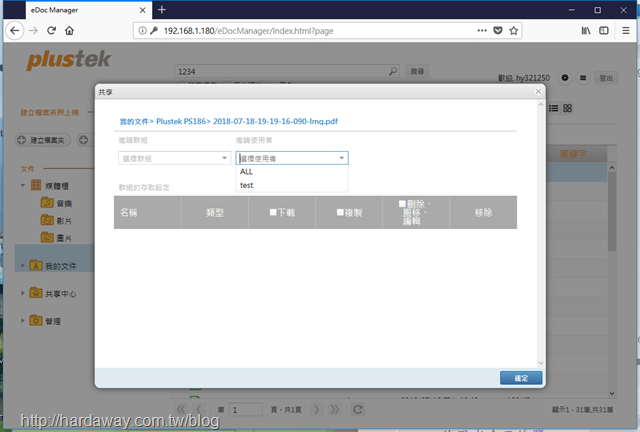Go to first page in pagination
Image resolution: width=640 pixels, height=432 pixels.
(182, 410)
